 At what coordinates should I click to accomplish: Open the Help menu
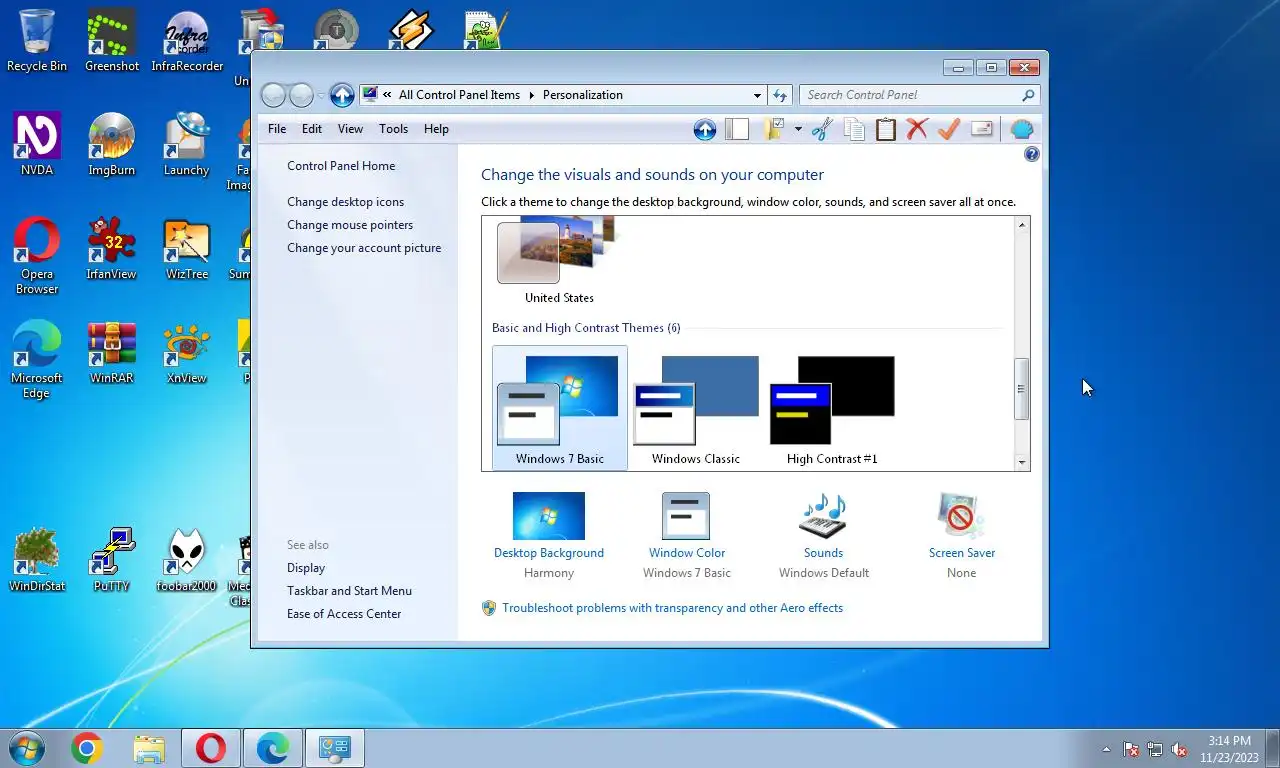click(436, 129)
